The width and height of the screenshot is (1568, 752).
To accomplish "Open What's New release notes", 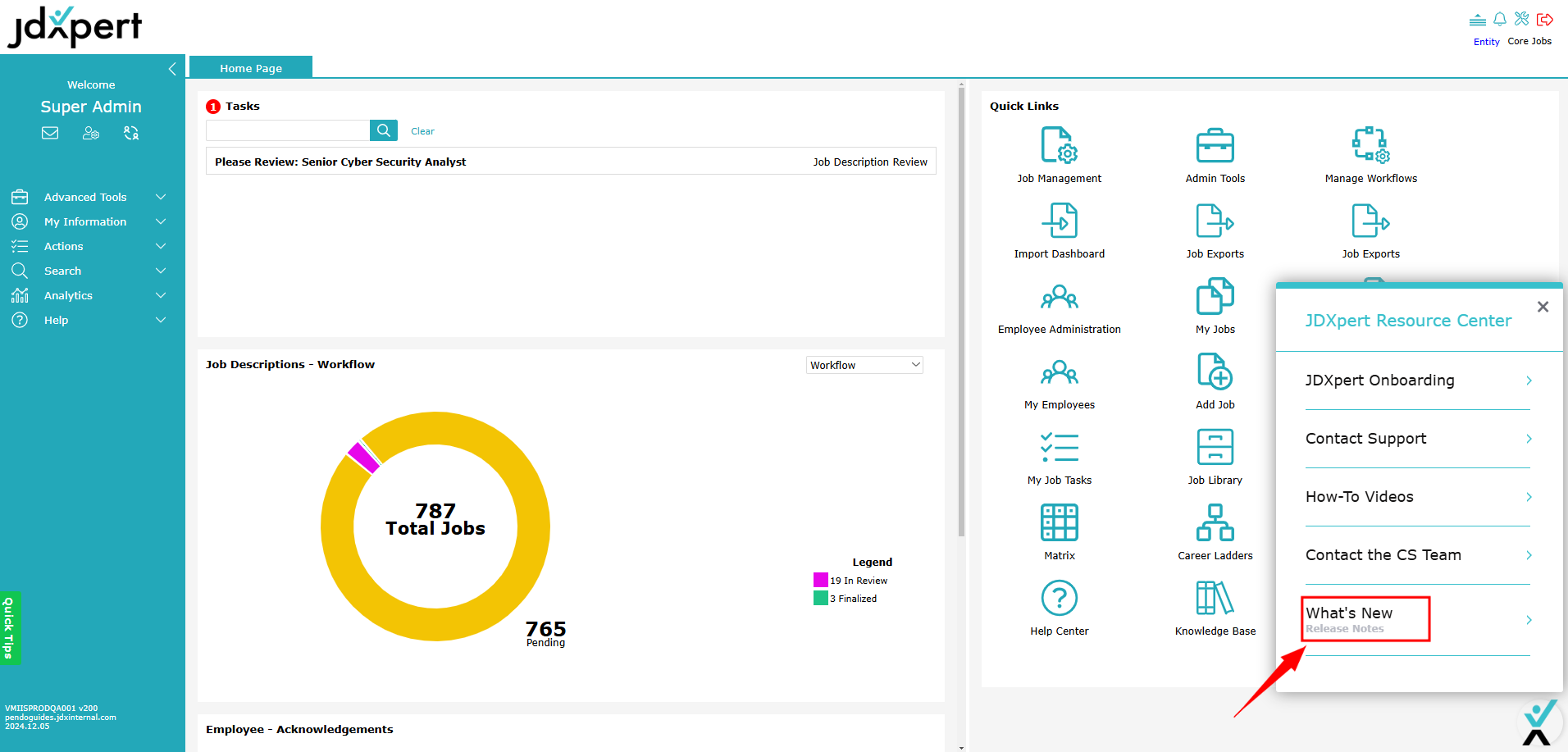I will pyautogui.click(x=1418, y=620).
